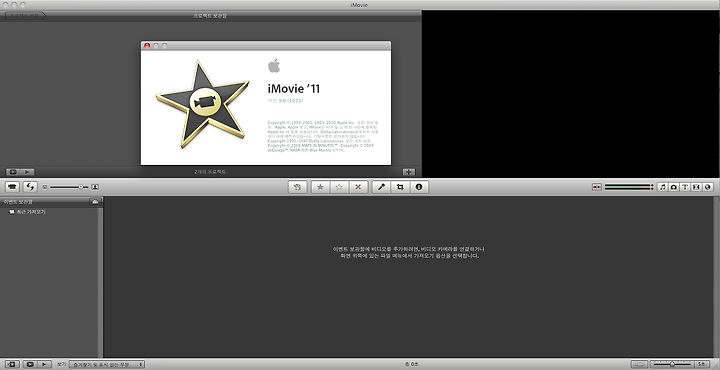Image resolution: width=720 pixels, height=370 pixels.
Task: Open the Inspector info button
Action: (419, 187)
